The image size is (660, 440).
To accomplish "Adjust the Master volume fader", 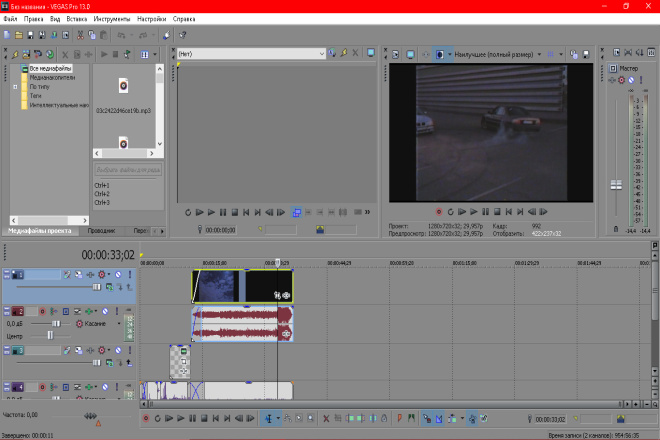I will pos(616,185).
